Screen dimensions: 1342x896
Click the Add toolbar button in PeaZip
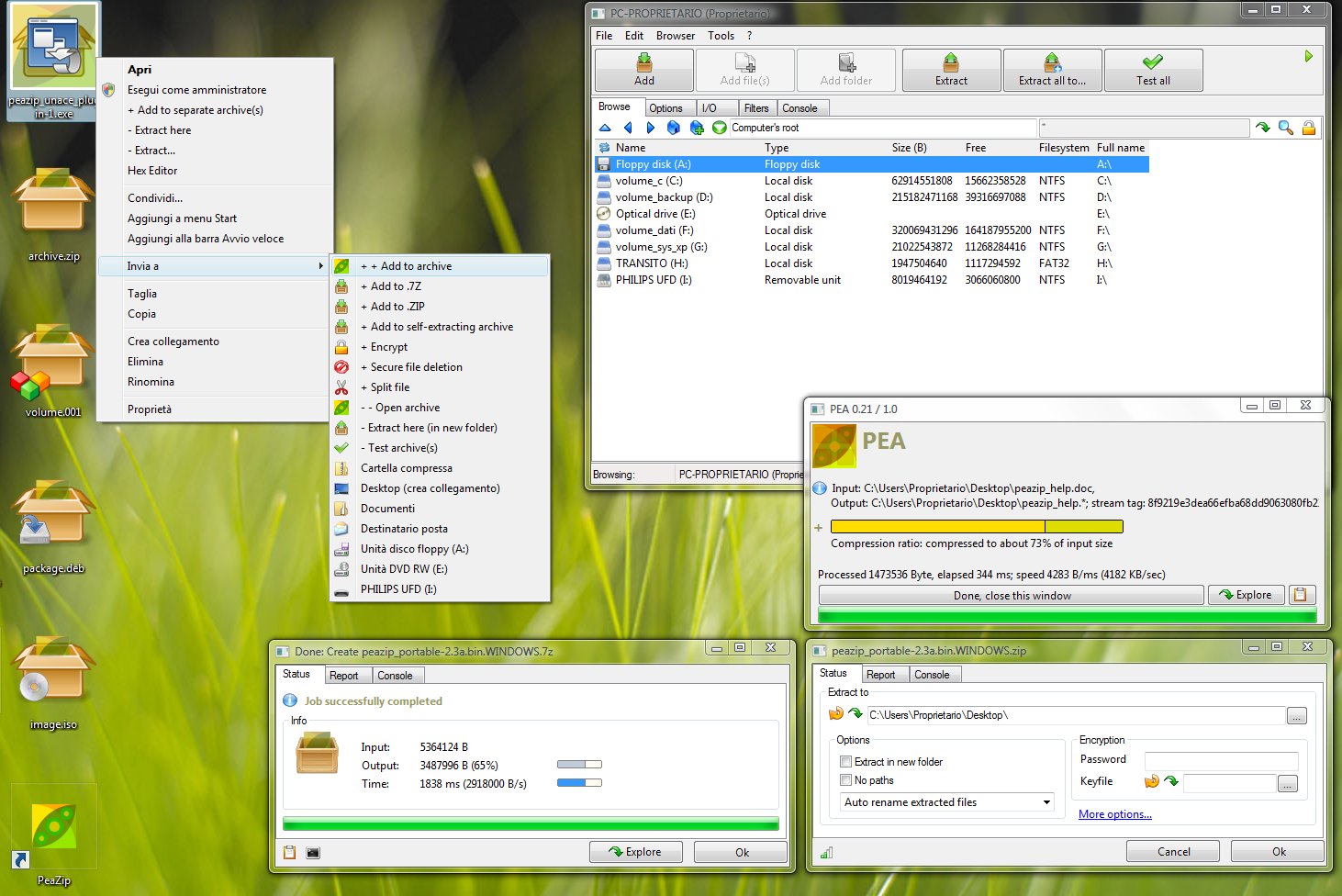tap(644, 70)
